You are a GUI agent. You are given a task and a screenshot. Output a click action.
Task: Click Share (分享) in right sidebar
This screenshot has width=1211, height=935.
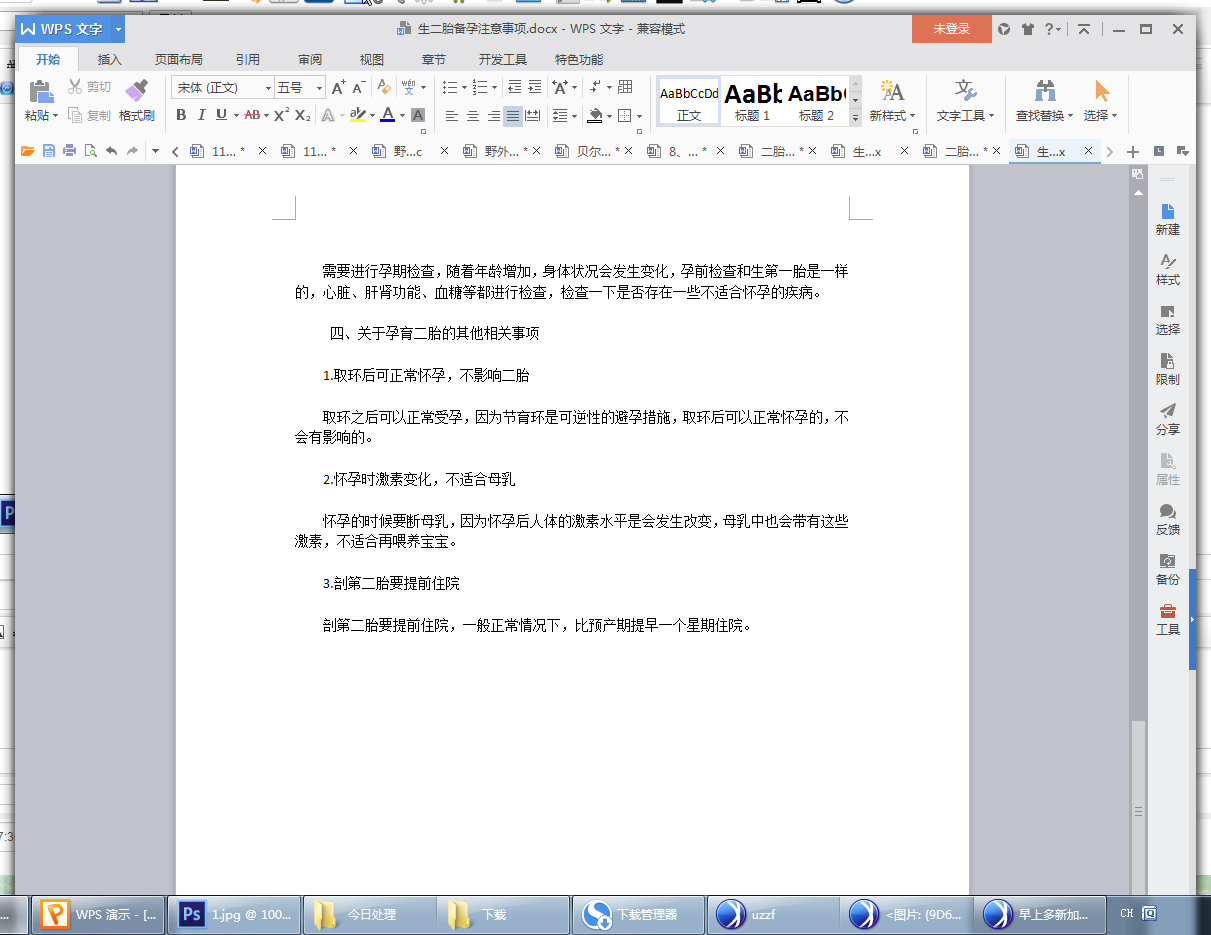pos(1167,419)
